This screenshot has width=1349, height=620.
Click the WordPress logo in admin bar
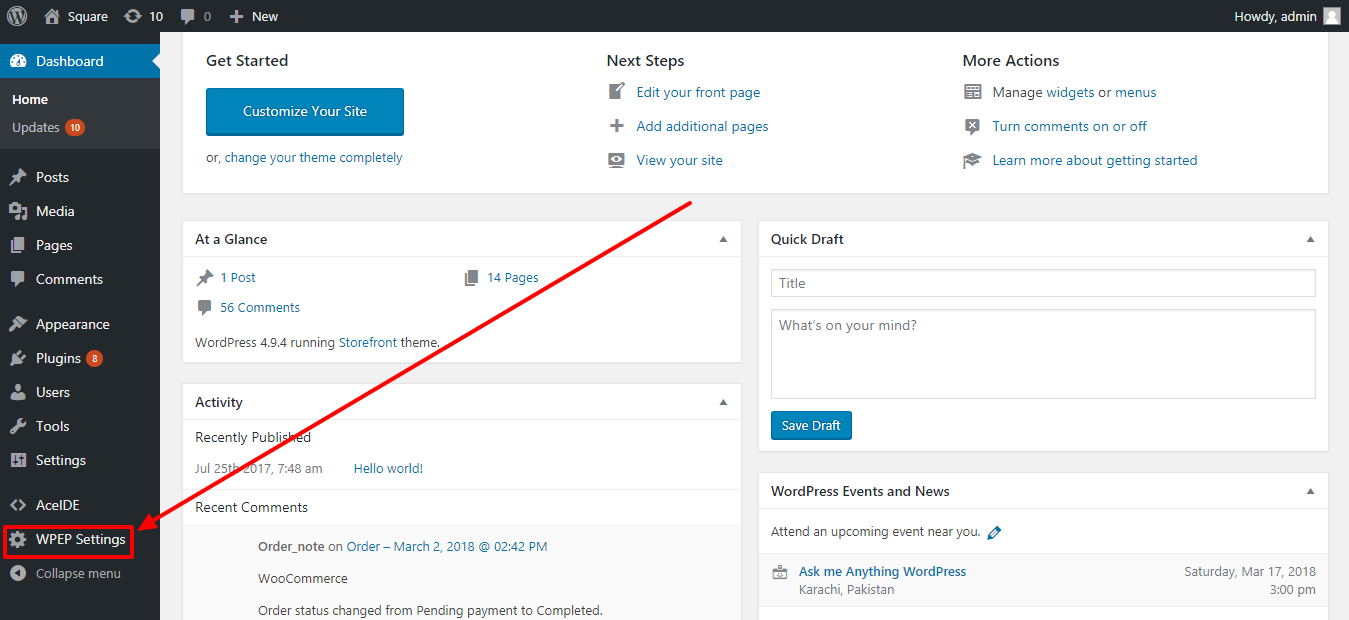coord(17,16)
